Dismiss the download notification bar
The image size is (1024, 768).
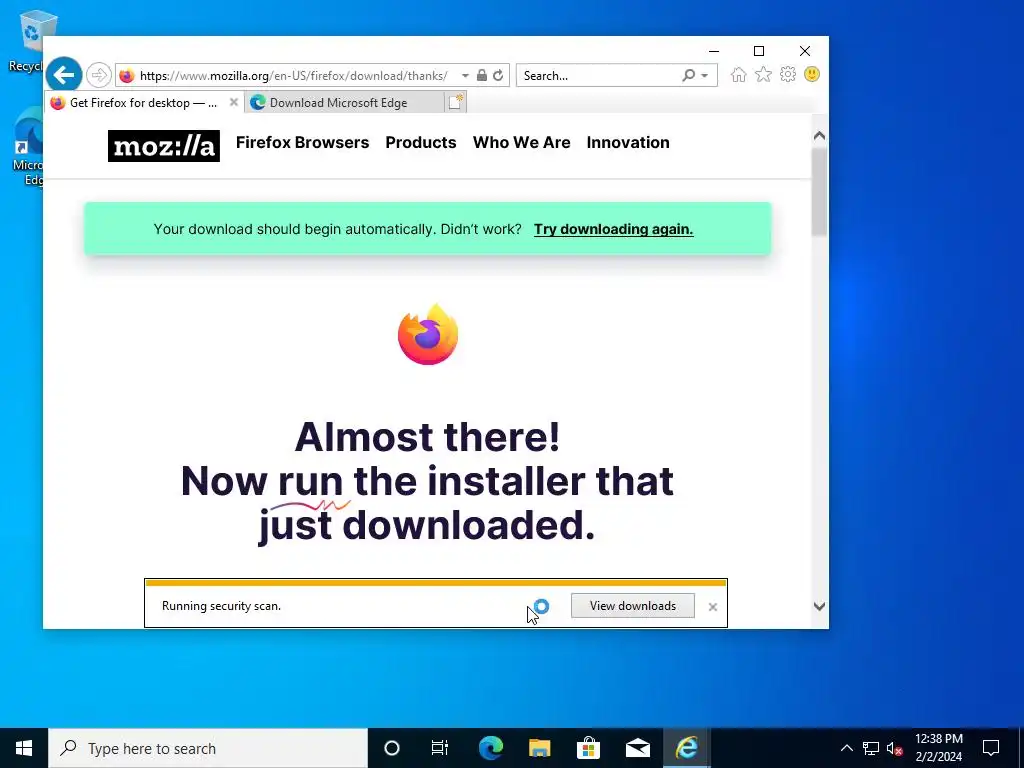click(x=712, y=607)
